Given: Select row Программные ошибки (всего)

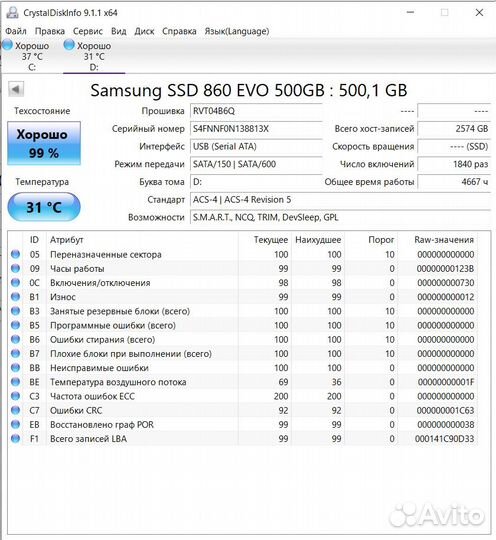Looking at the screenshot, I should 242,325.
